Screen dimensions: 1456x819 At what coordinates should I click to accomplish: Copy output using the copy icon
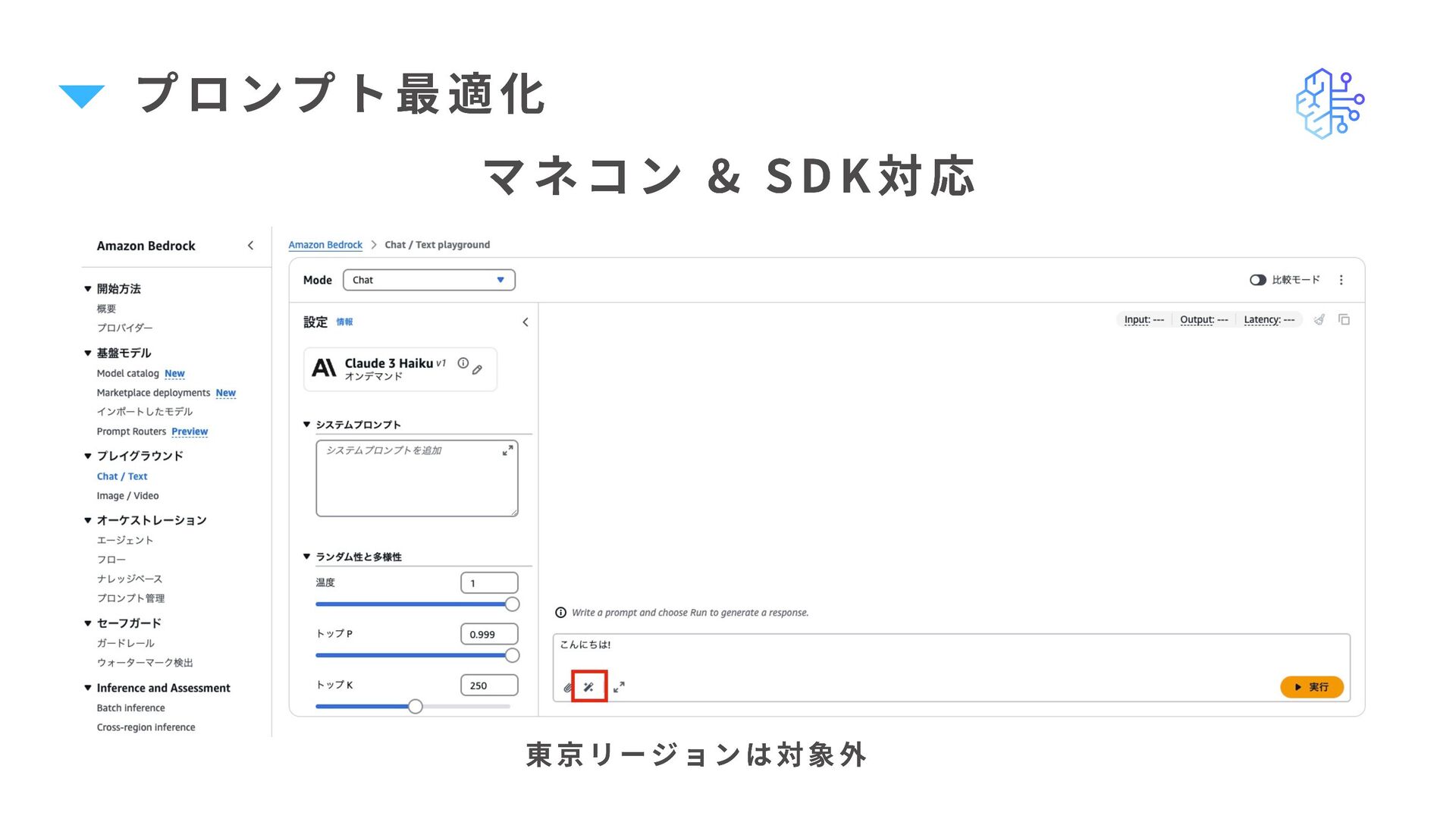[1344, 320]
